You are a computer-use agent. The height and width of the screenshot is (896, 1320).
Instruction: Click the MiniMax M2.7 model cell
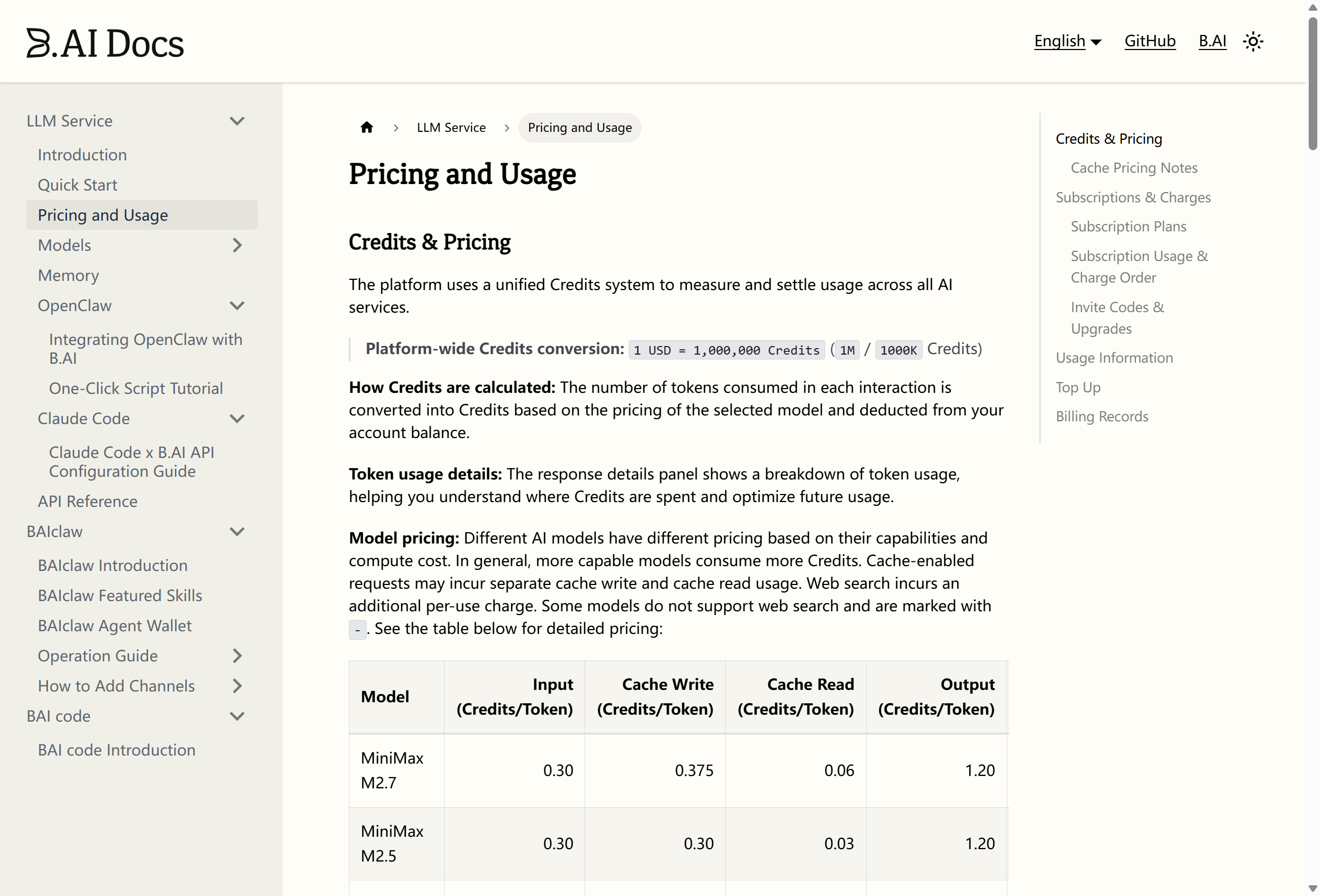396,771
